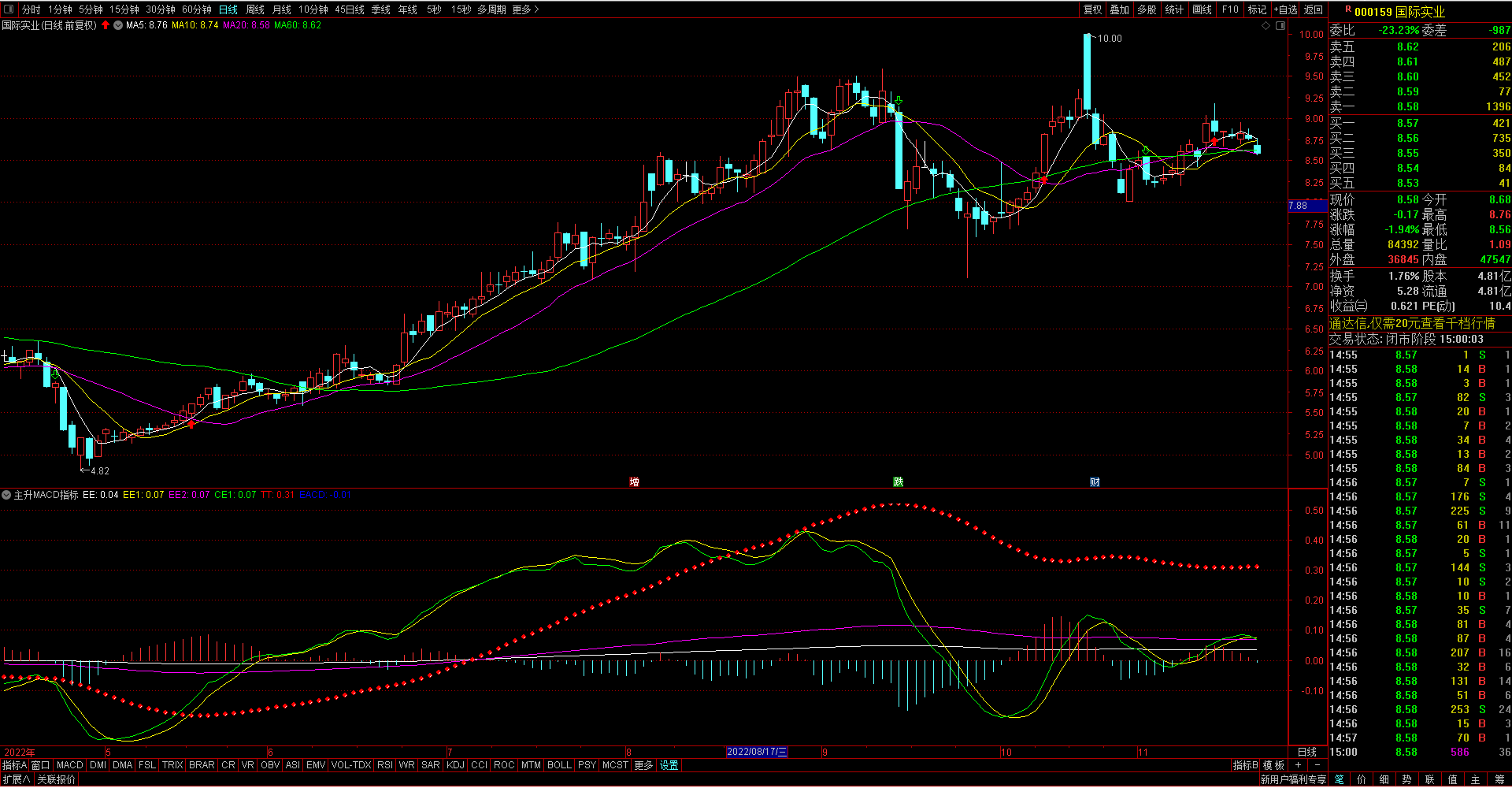Select the 60分钟 period
Screen dimensions: 1512x788
pos(196,9)
